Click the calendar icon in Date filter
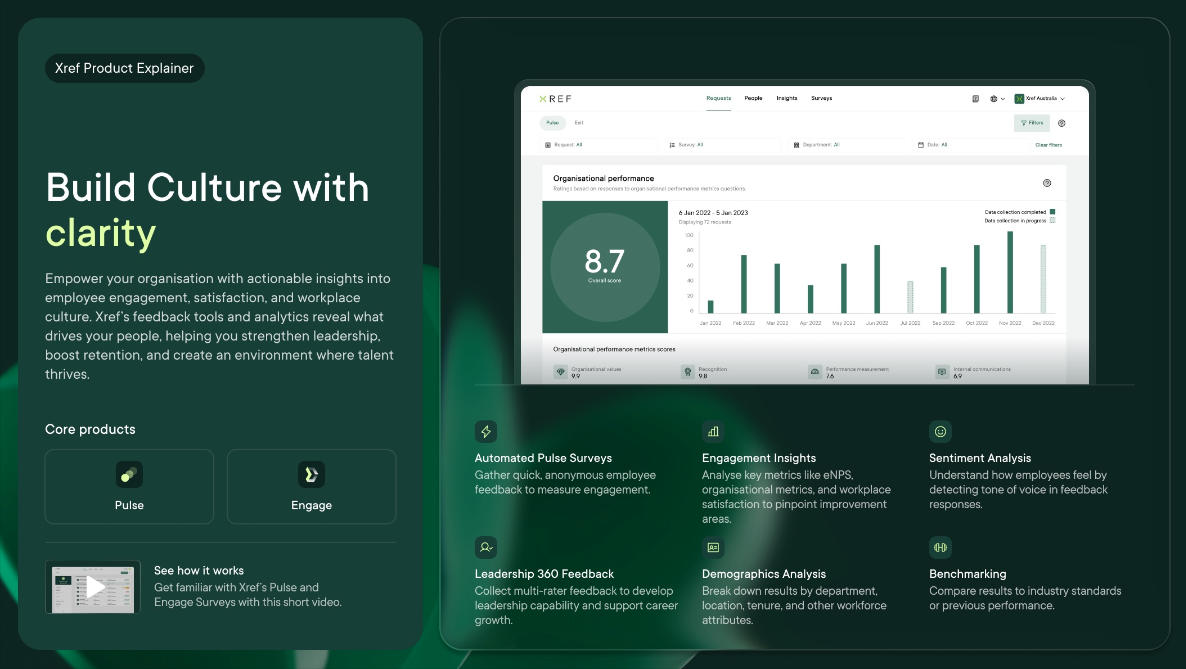Screen dimensions: 1186x669 tap(921, 145)
